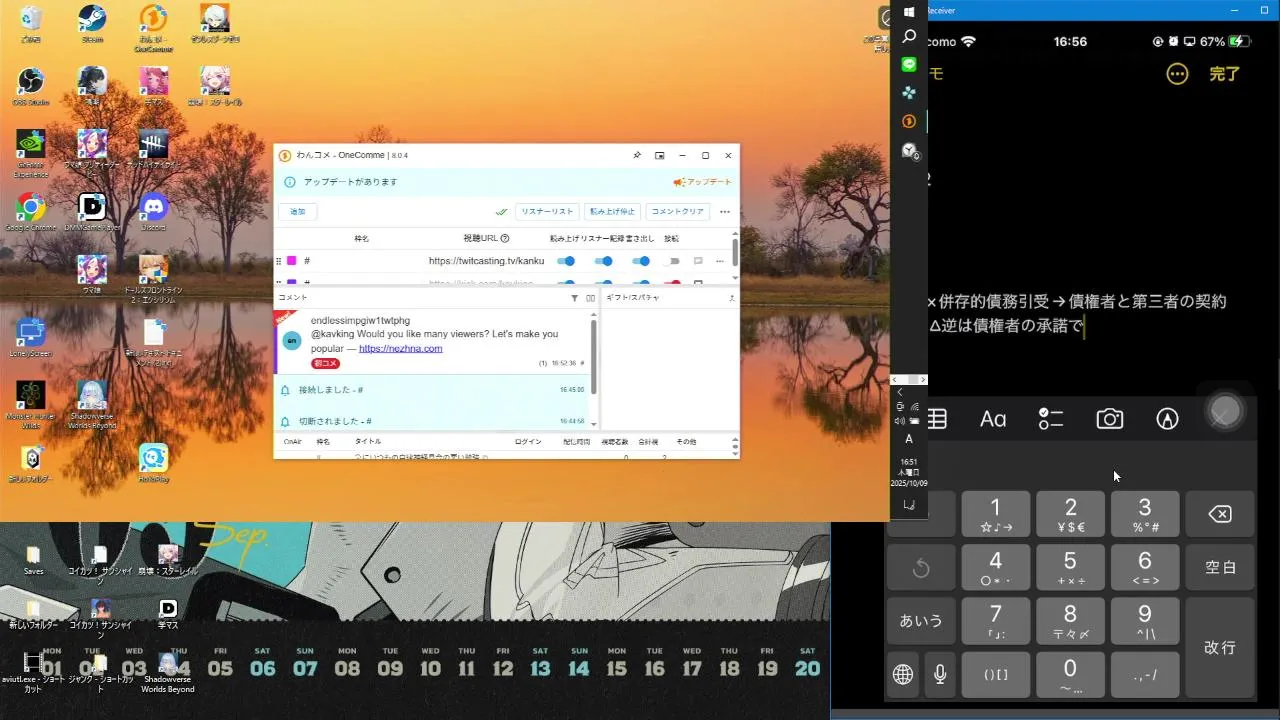The image size is (1280, 720).
Task: Click the 接続しました notification row
Action: pyautogui.click(x=433, y=389)
